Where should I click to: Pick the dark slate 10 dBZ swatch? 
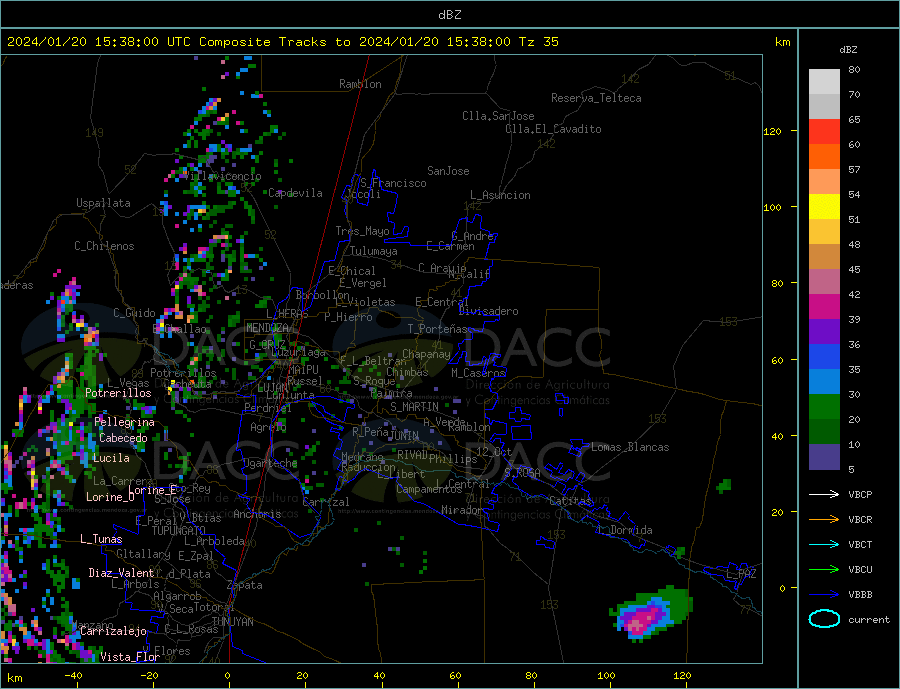coord(824,457)
